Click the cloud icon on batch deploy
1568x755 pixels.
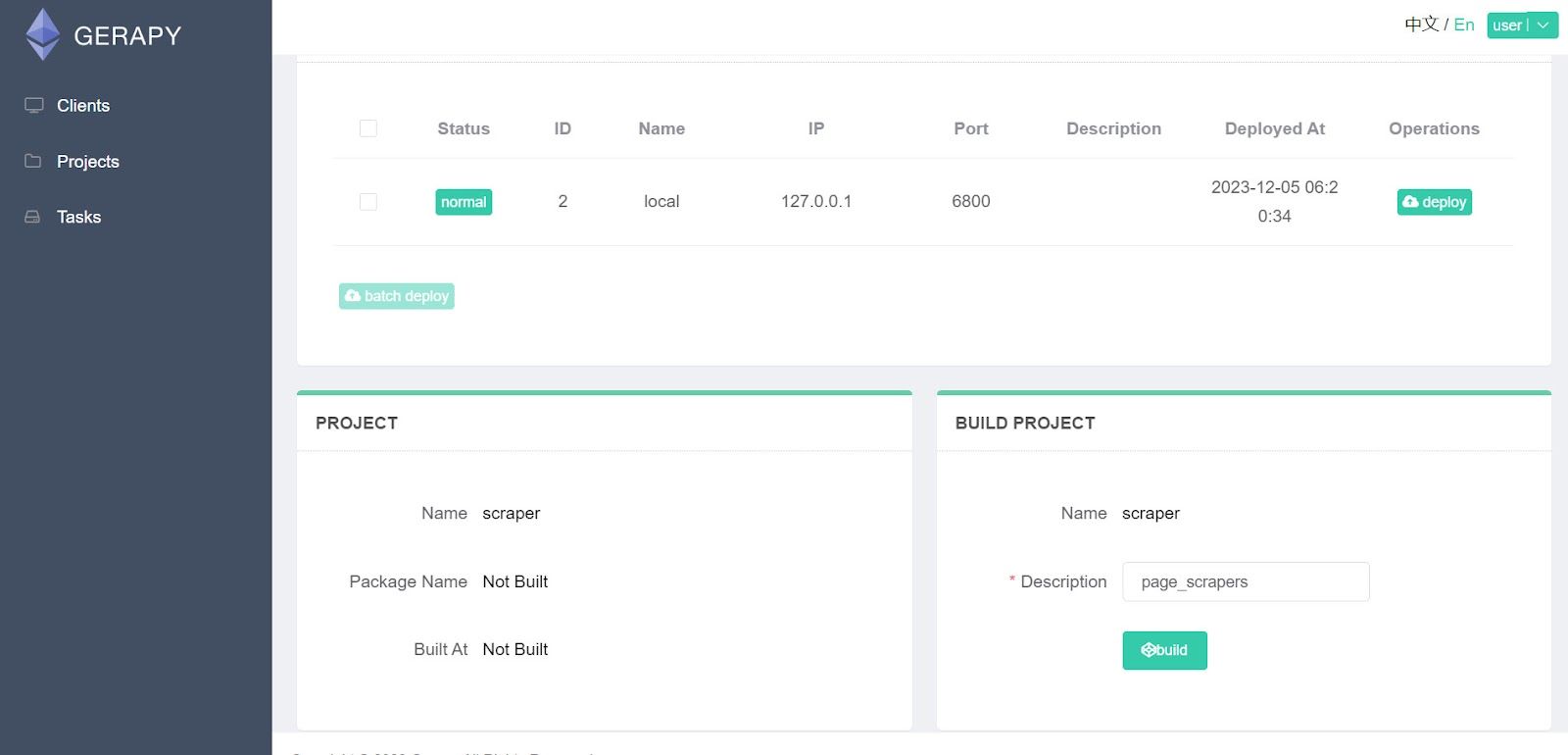[353, 296]
